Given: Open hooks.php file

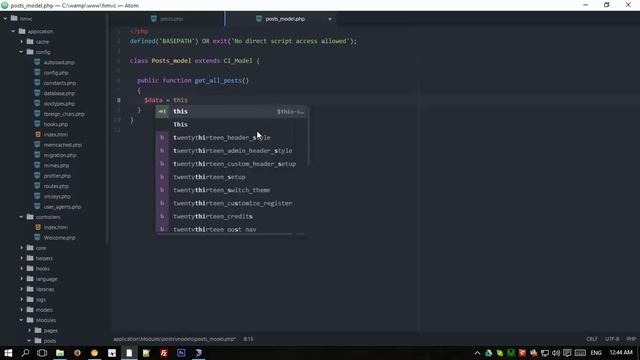Looking at the screenshot, I should [56, 124].
